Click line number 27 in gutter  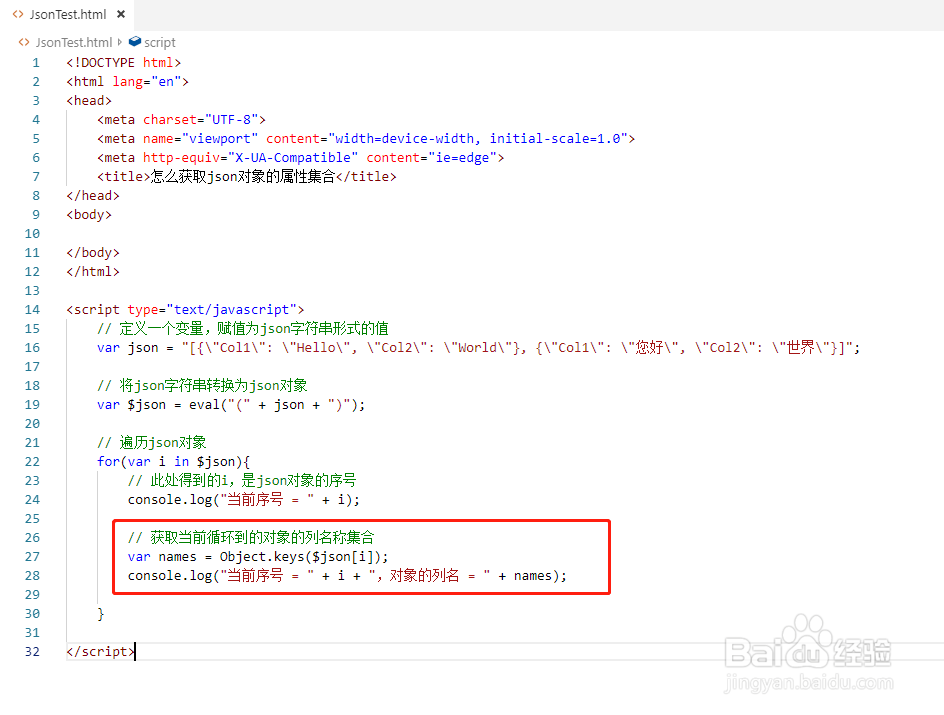pos(32,557)
